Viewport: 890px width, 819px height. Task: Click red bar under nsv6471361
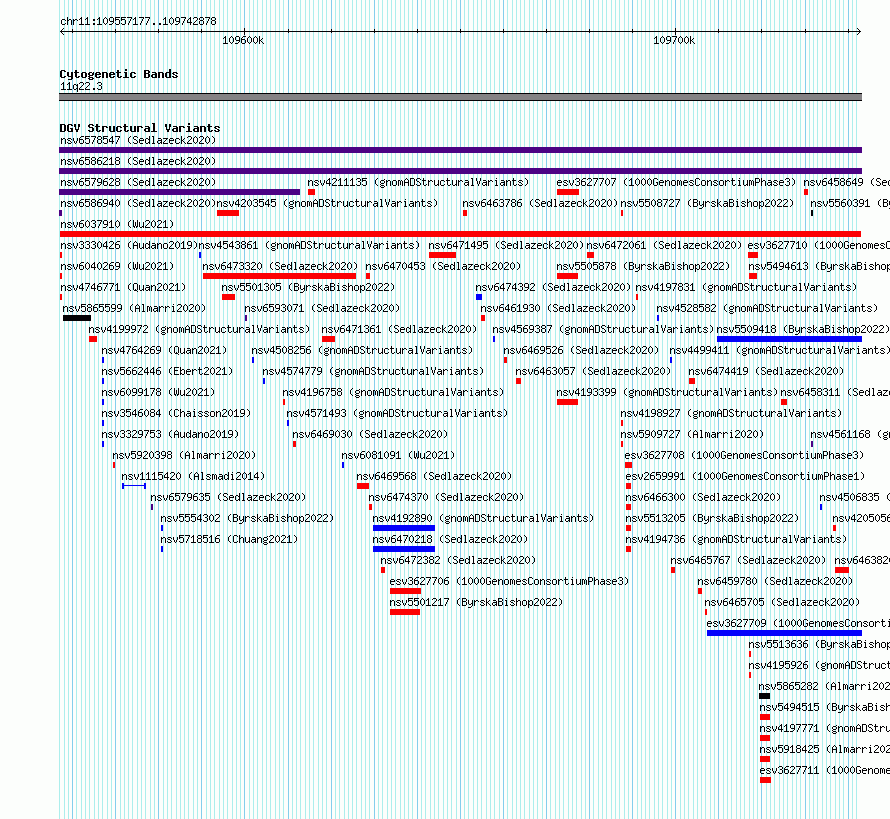(328, 339)
